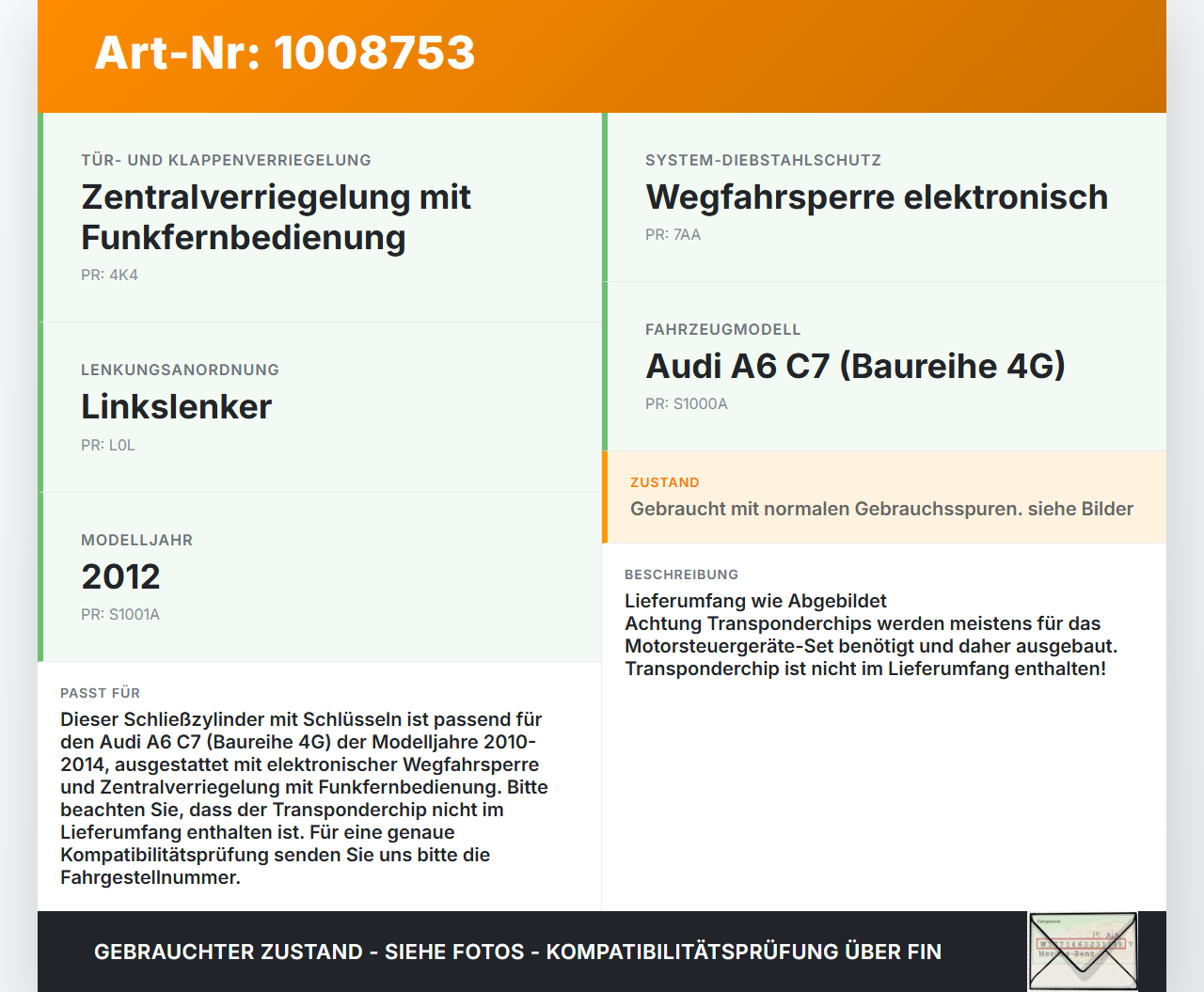The width and height of the screenshot is (1204, 992).
Task: Click the PR: 7AA code
Action: [x=673, y=234]
